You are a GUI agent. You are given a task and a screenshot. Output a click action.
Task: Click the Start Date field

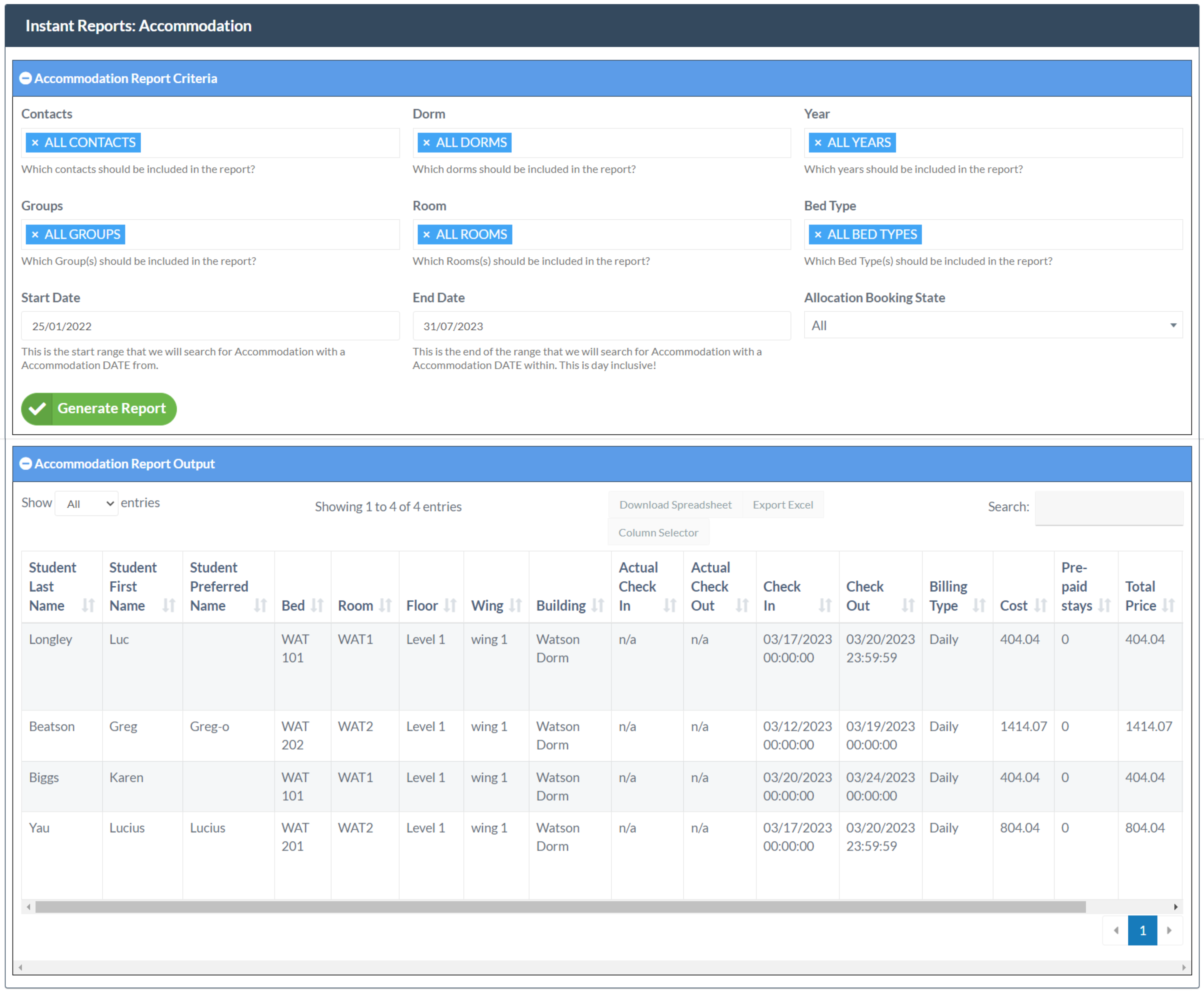click(x=210, y=326)
